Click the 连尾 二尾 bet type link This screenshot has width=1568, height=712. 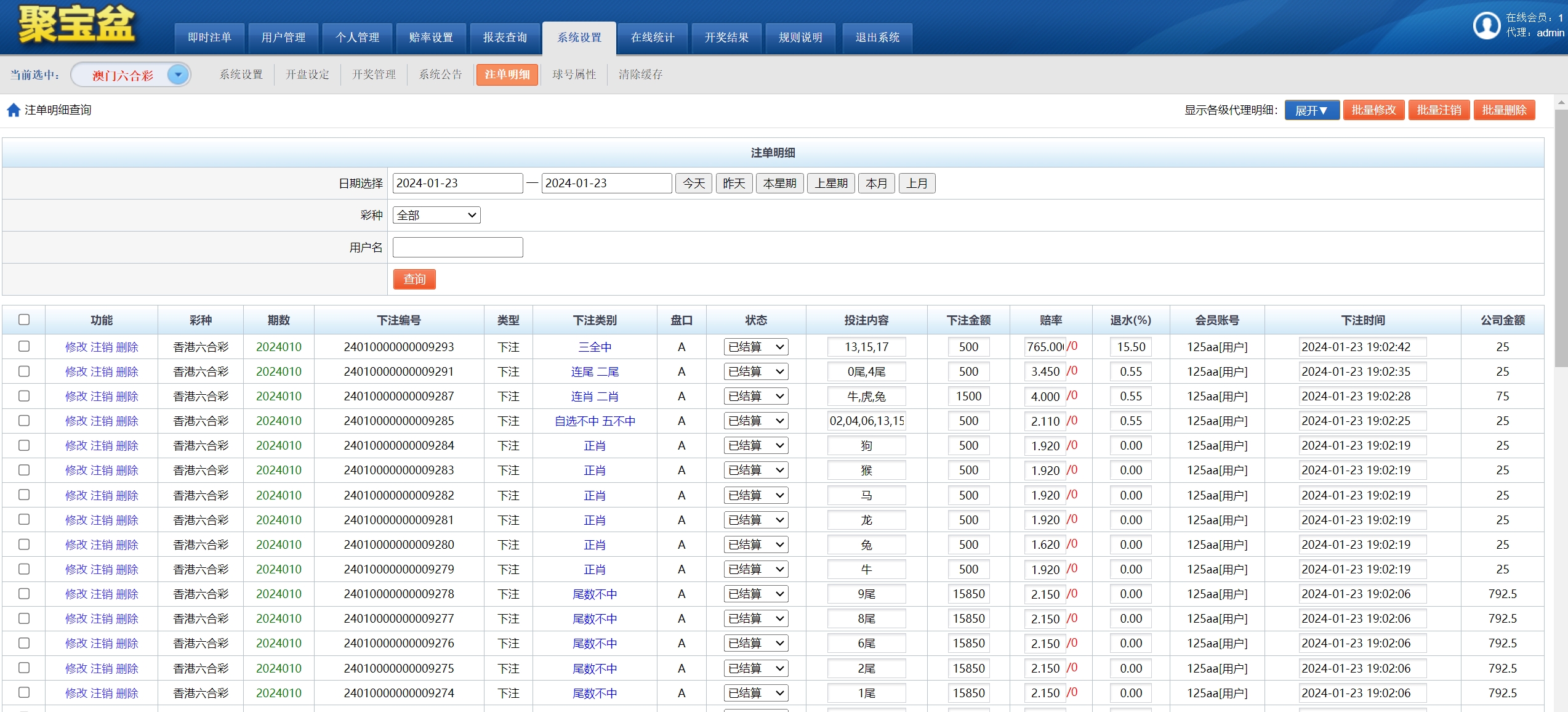tap(595, 372)
